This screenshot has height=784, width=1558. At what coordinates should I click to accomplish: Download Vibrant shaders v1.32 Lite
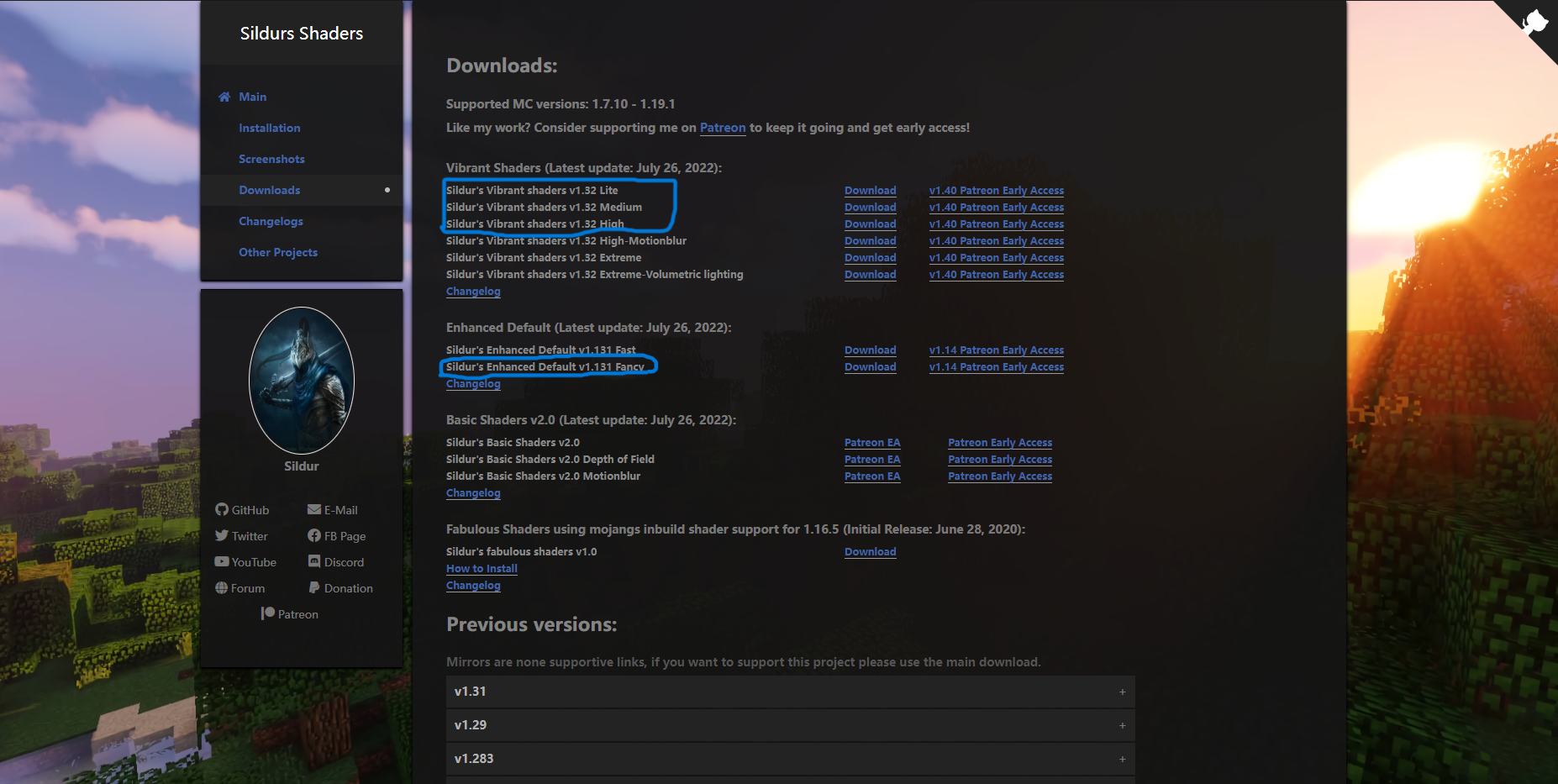pyautogui.click(x=870, y=191)
